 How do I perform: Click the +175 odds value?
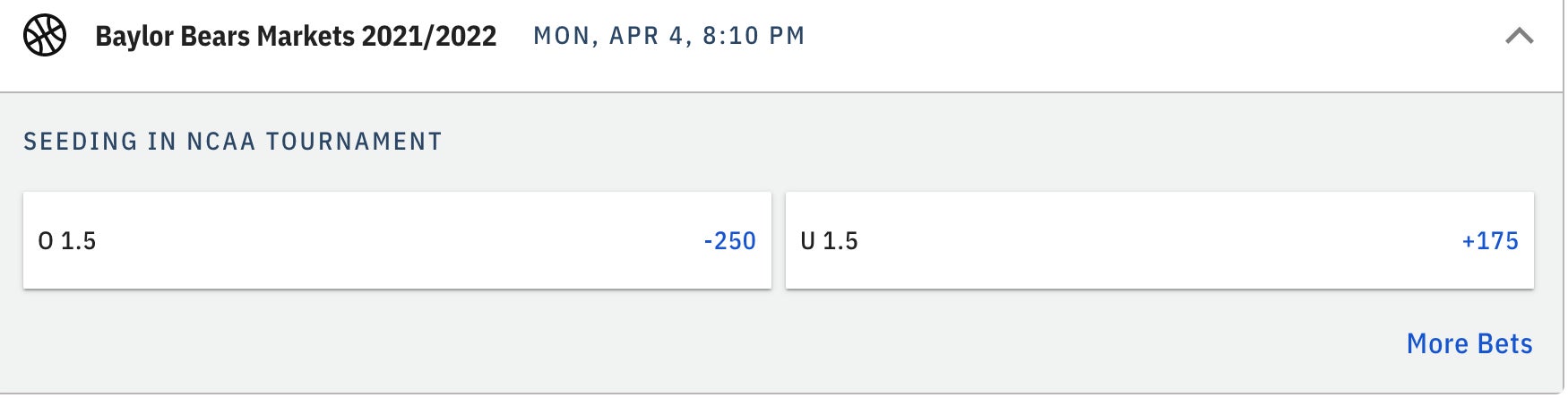point(1489,240)
